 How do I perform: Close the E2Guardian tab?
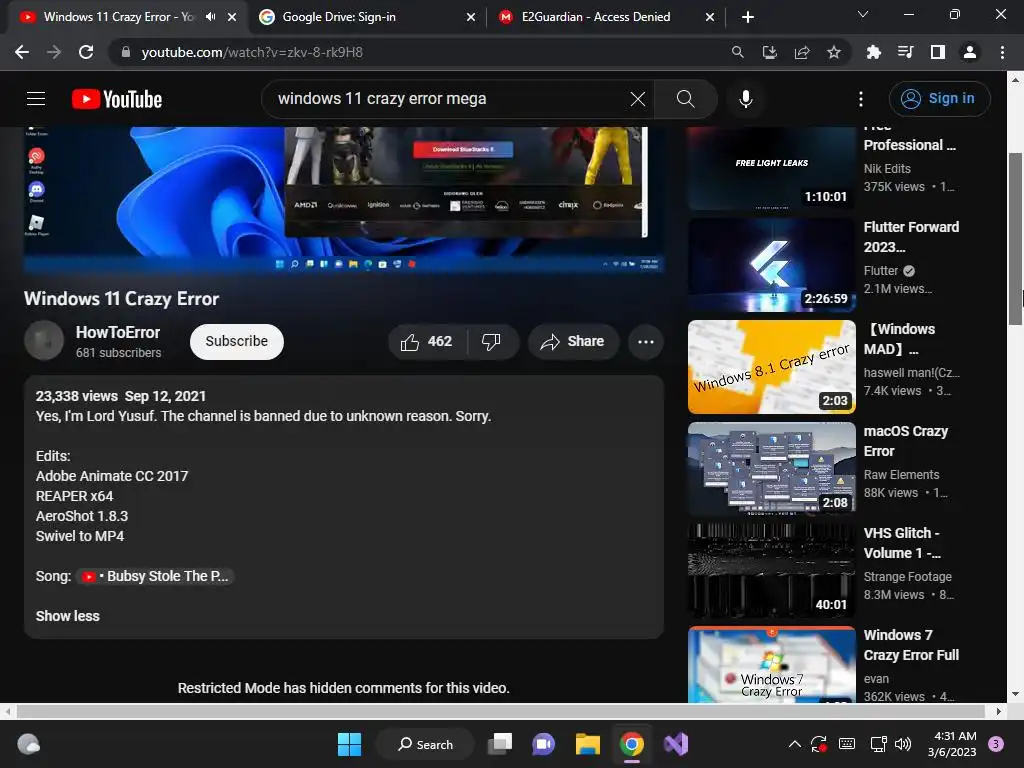coord(710,17)
